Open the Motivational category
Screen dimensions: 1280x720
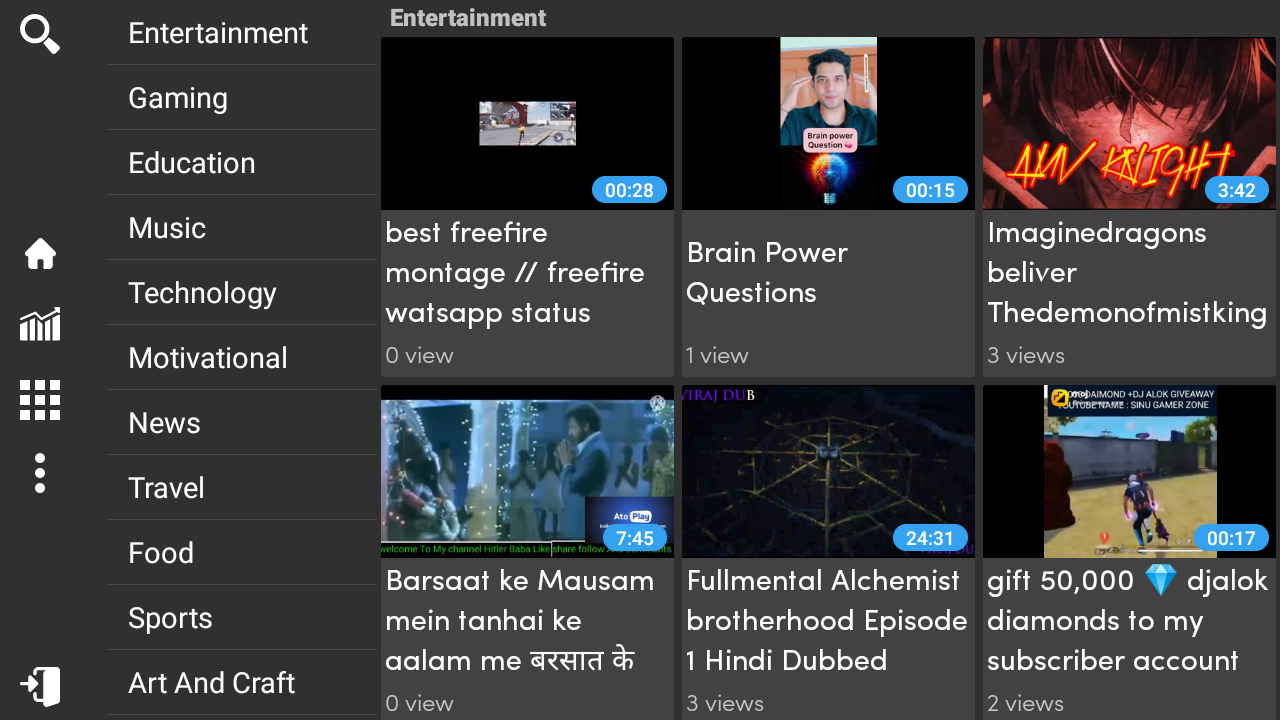click(242, 358)
